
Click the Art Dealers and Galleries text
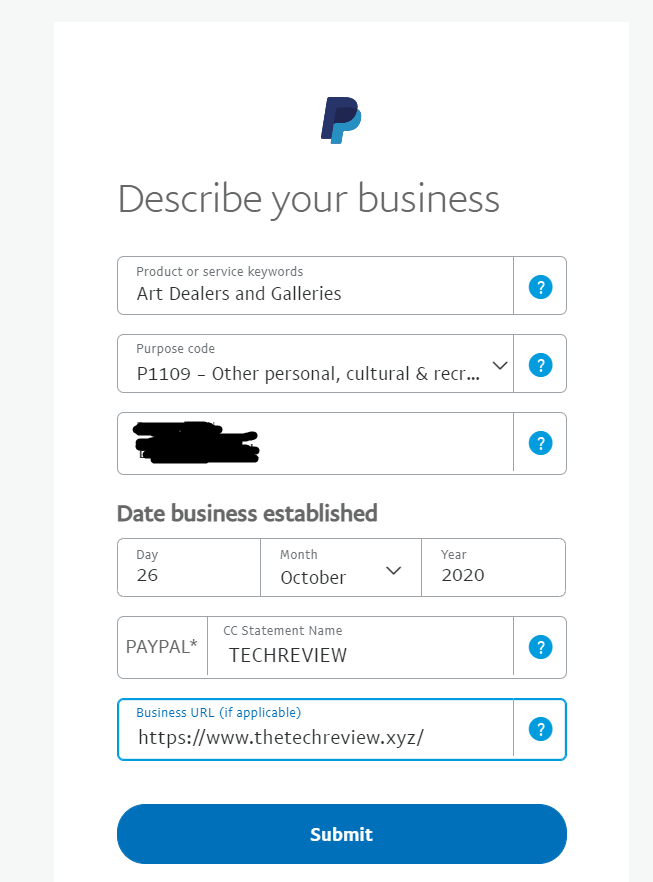click(240, 293)
